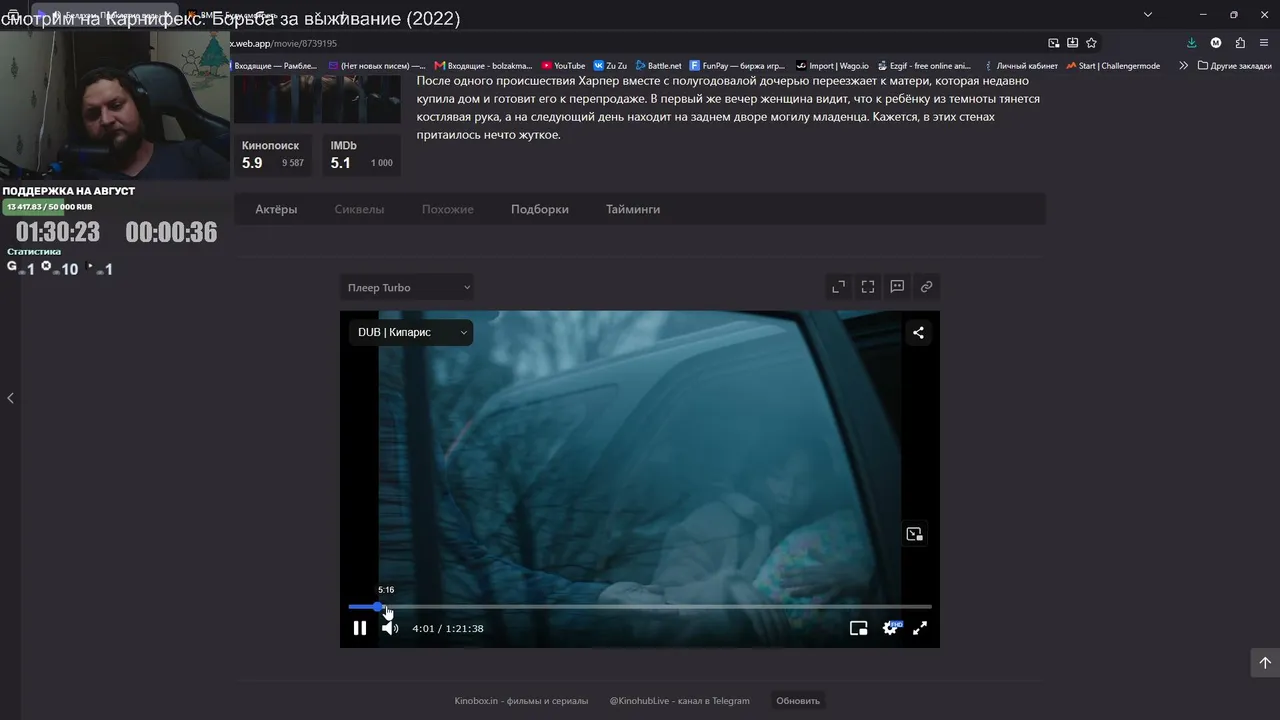
Task: Open the Другие закладки bookmarks folder
Action: coord(1235,66)
